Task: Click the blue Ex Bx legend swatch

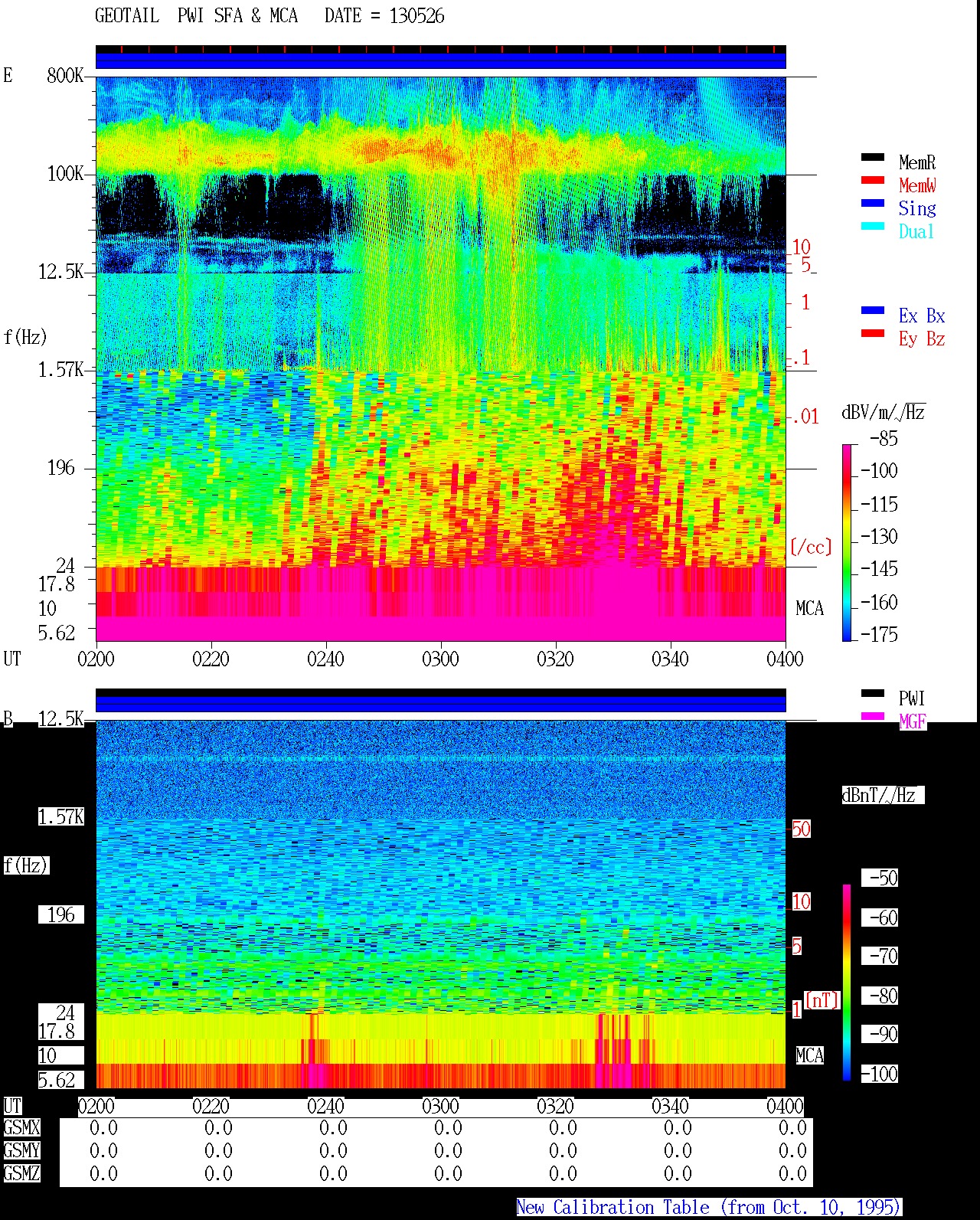Action: (x=873, y=310)
